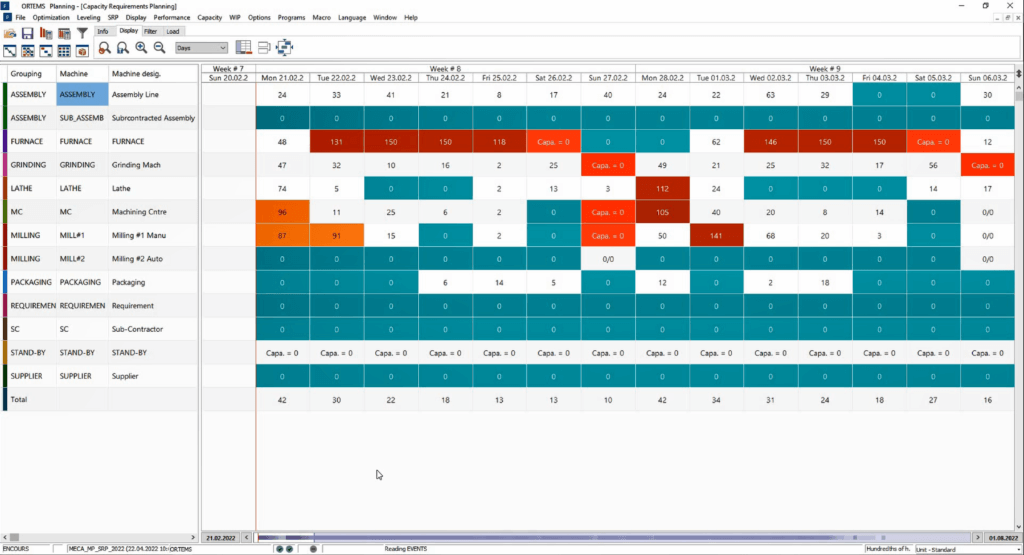Click the color-coded table display icon
This screenshot has width=1024, height=555.
(x=243, y=48)
